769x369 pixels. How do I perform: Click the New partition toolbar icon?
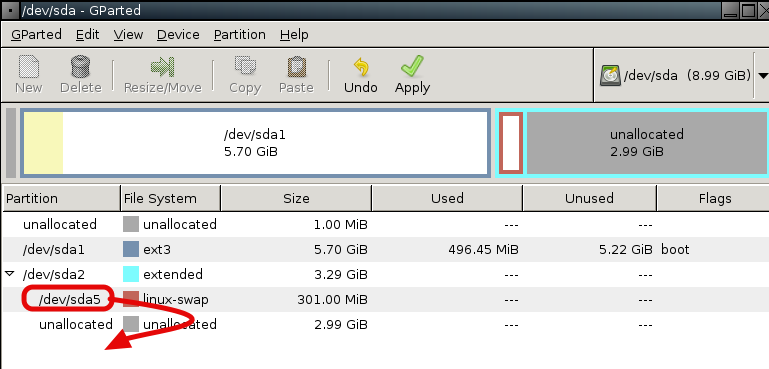click(28, 67)
